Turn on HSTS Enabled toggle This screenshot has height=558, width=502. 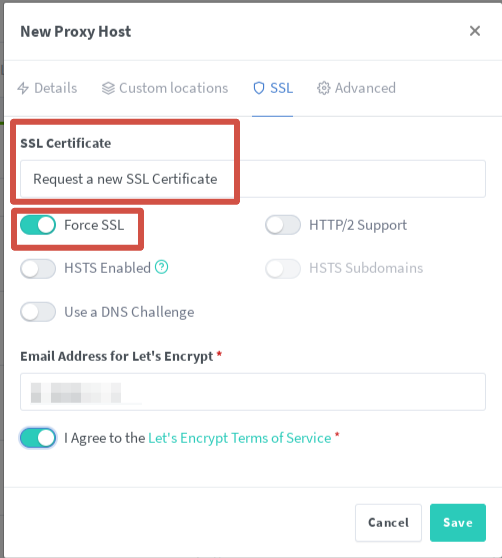[x=38, y=268]
